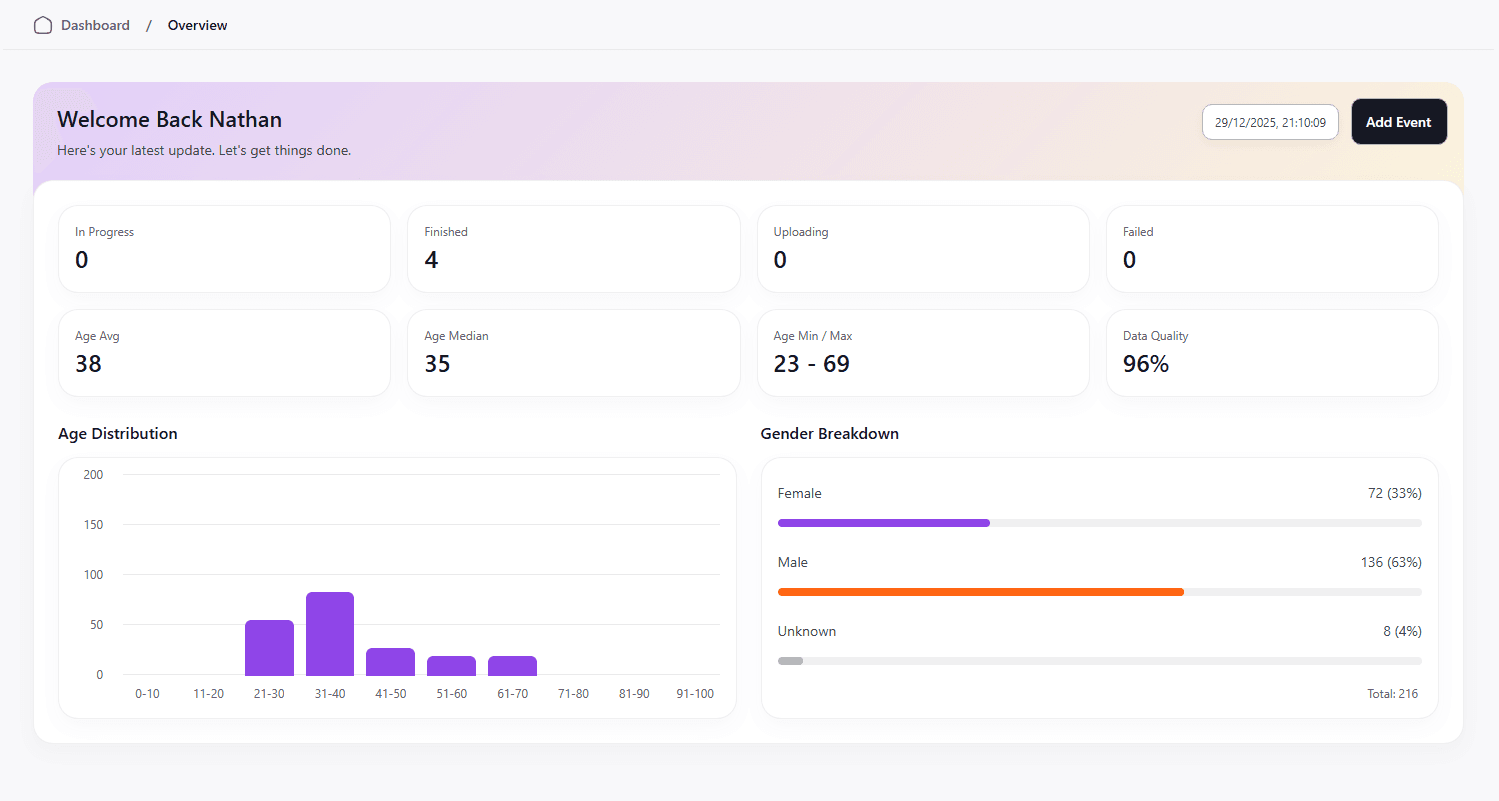Click the orange Male progress bar
Image resolution: width=1499 pixels, height=801 pixels.
tap(980, 592)
